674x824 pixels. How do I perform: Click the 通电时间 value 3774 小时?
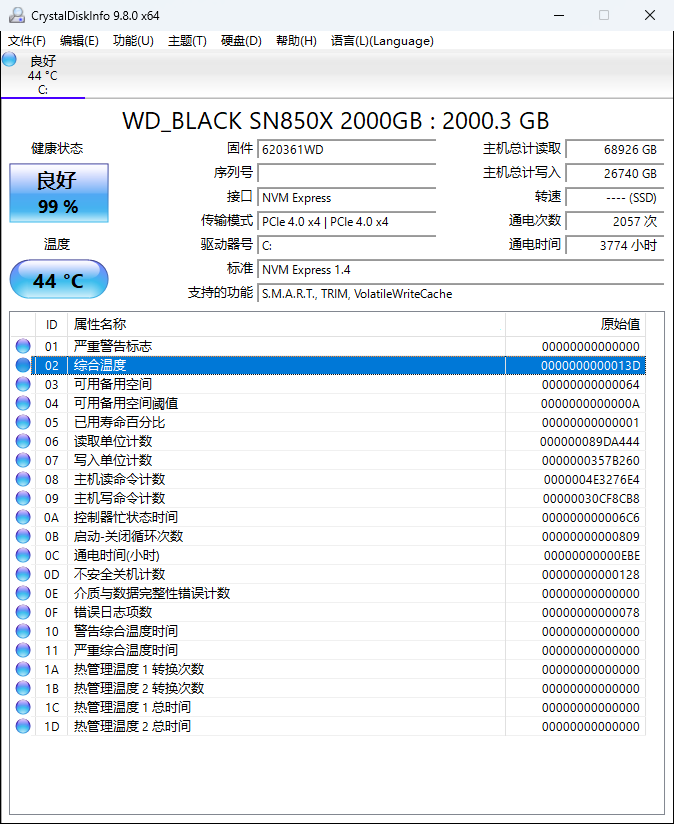click(615, 245)
